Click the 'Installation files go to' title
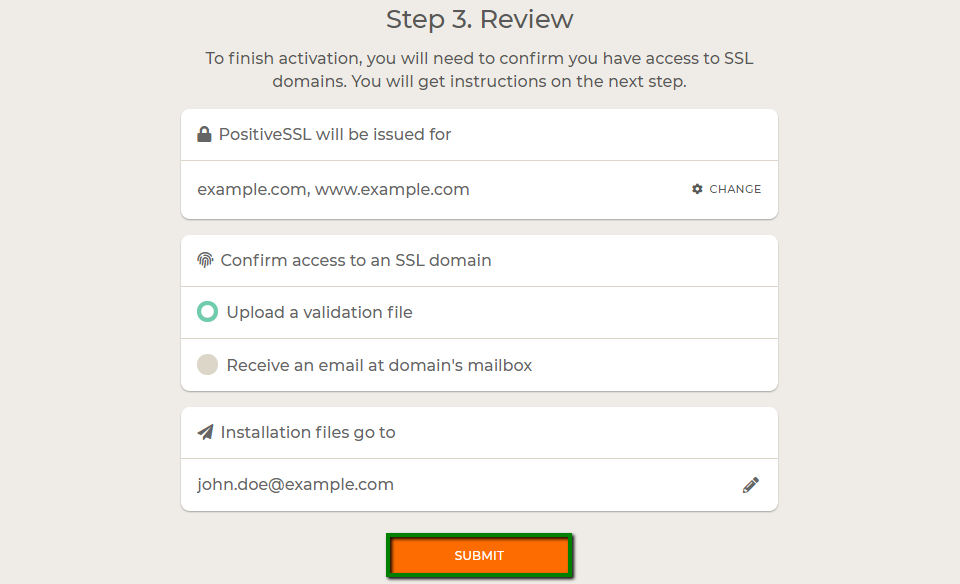The image size is (960, 584). tap(308, 432)
